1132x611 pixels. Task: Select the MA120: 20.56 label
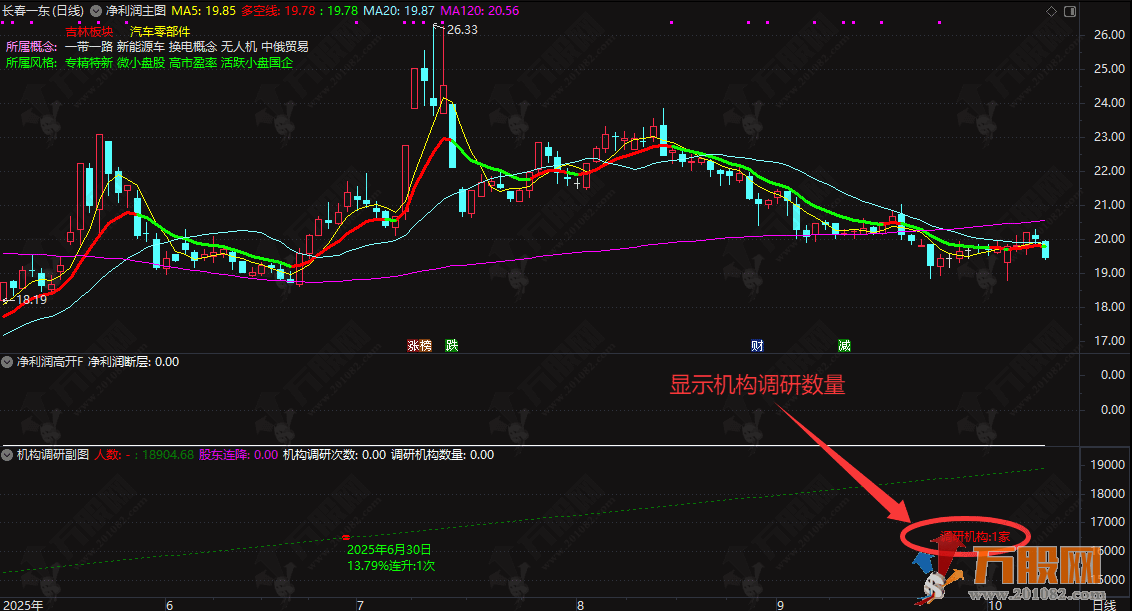click(480, 11)
